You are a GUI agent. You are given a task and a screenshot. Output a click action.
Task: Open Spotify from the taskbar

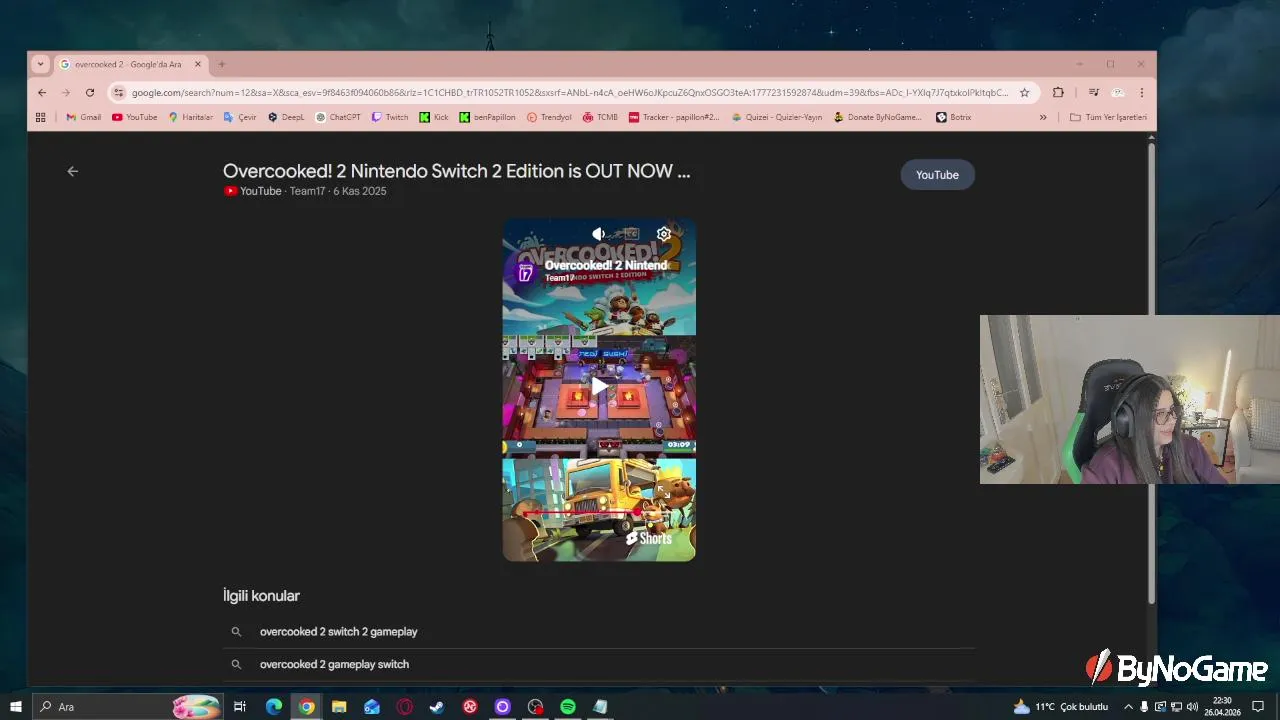pos(568,707)
